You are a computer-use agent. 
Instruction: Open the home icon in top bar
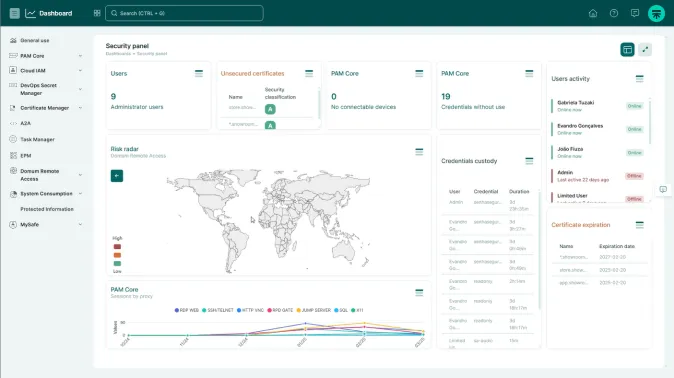(593, 13)
